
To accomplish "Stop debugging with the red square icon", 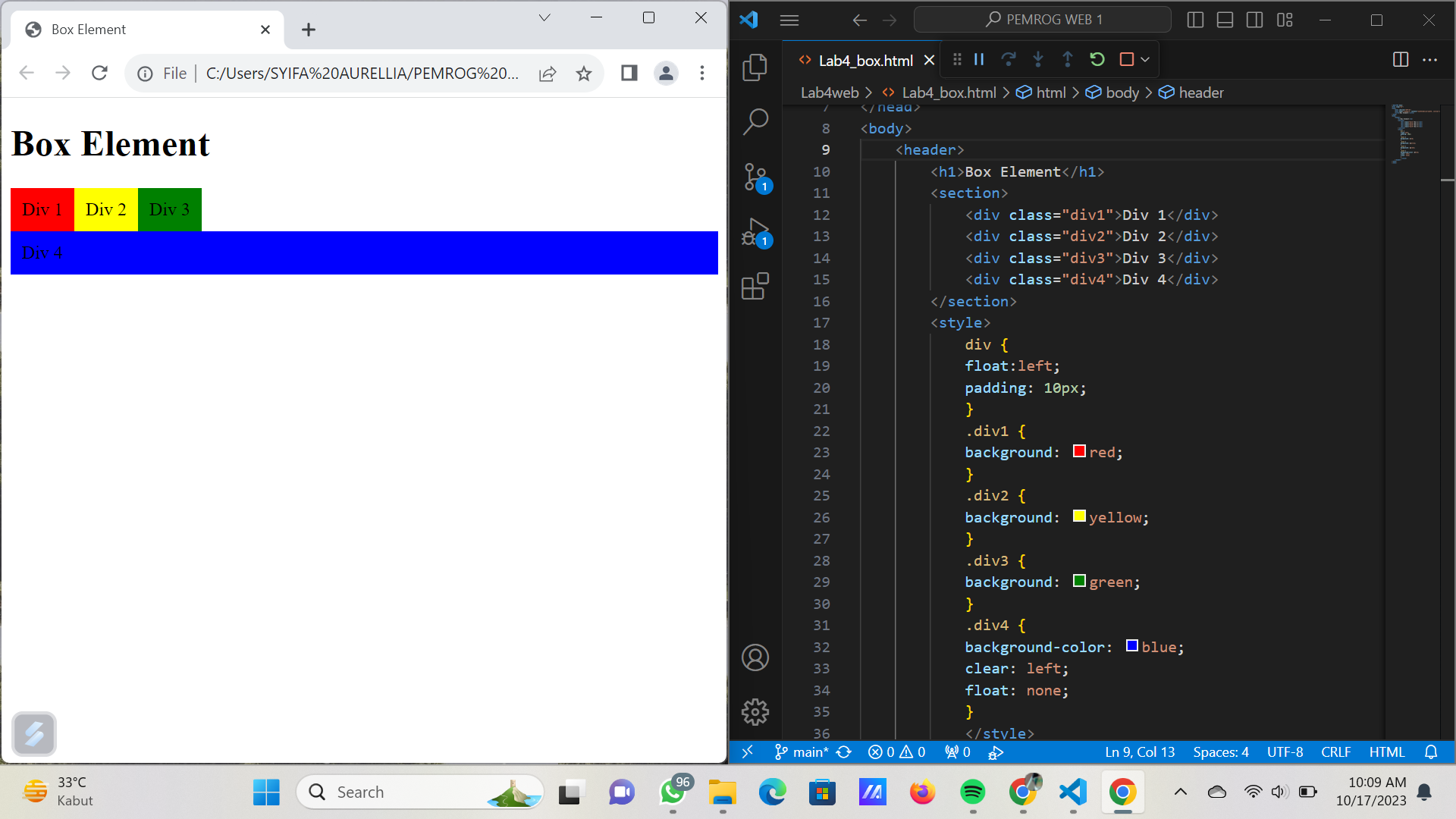I will coord(1127,59).
